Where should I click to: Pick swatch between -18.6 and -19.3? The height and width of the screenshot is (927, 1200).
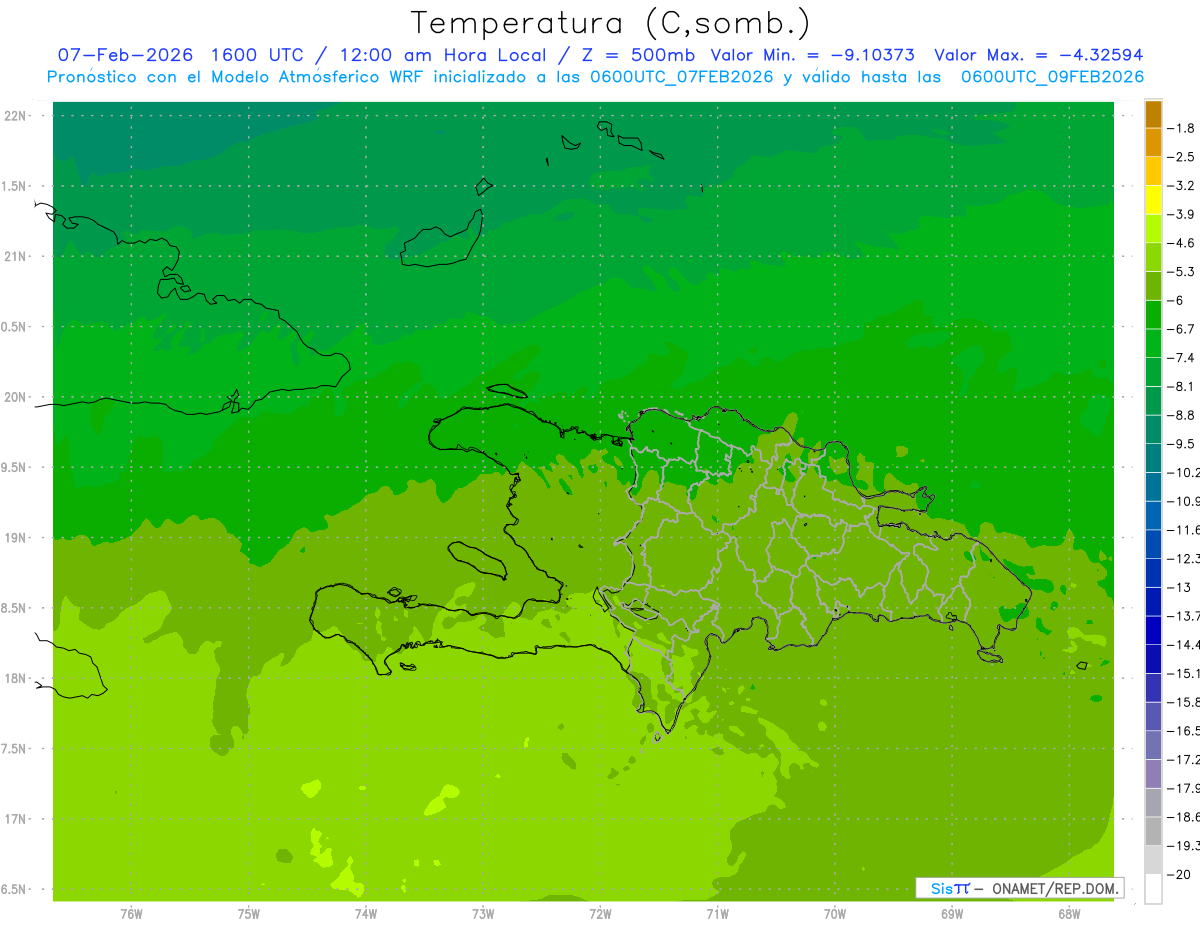point(1153,832)
